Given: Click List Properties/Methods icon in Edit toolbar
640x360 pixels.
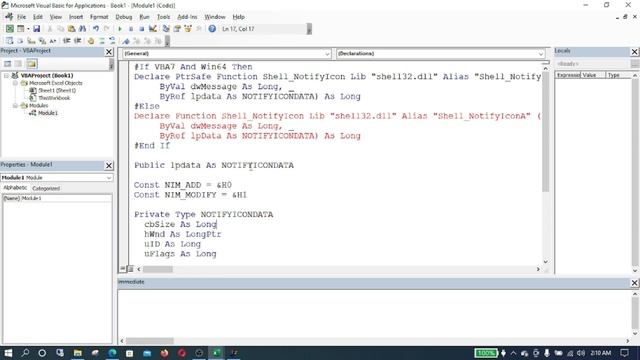Looking at the screenshot, I should [9, 41].
